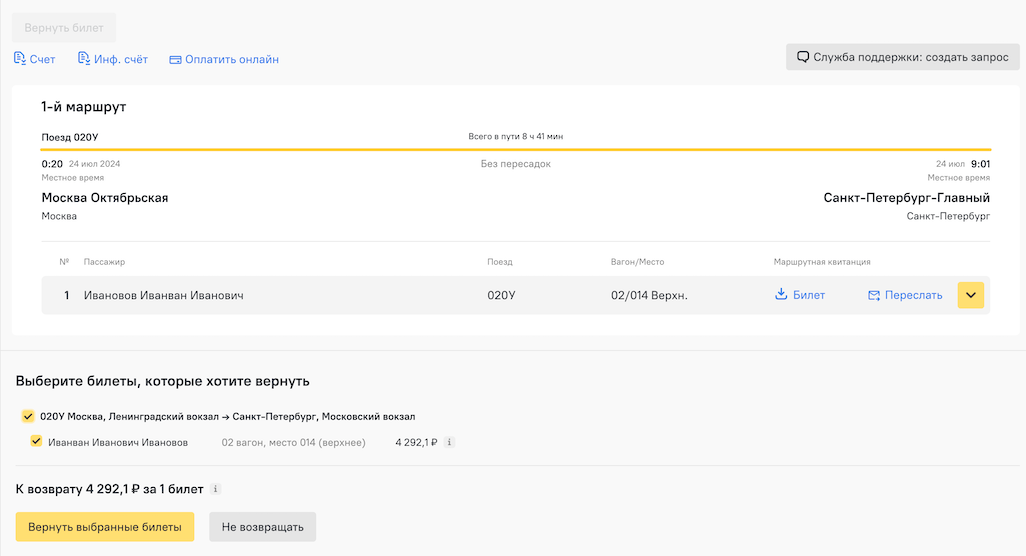Click the card icon beside Оплатить онлайн
The height and width of the screenshot is (556, 1026).
point(175,60)
